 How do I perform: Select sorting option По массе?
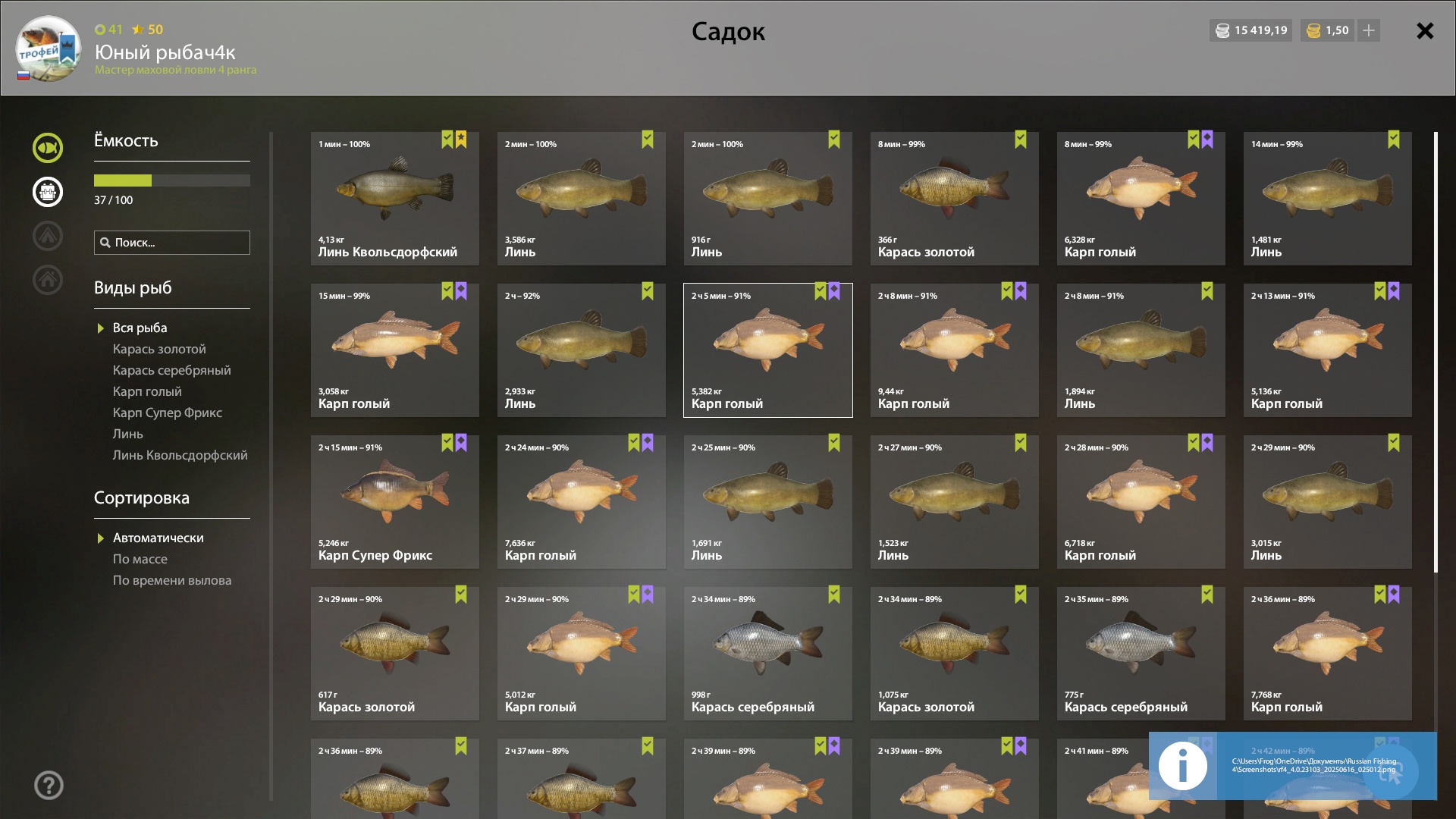(140, 559)
